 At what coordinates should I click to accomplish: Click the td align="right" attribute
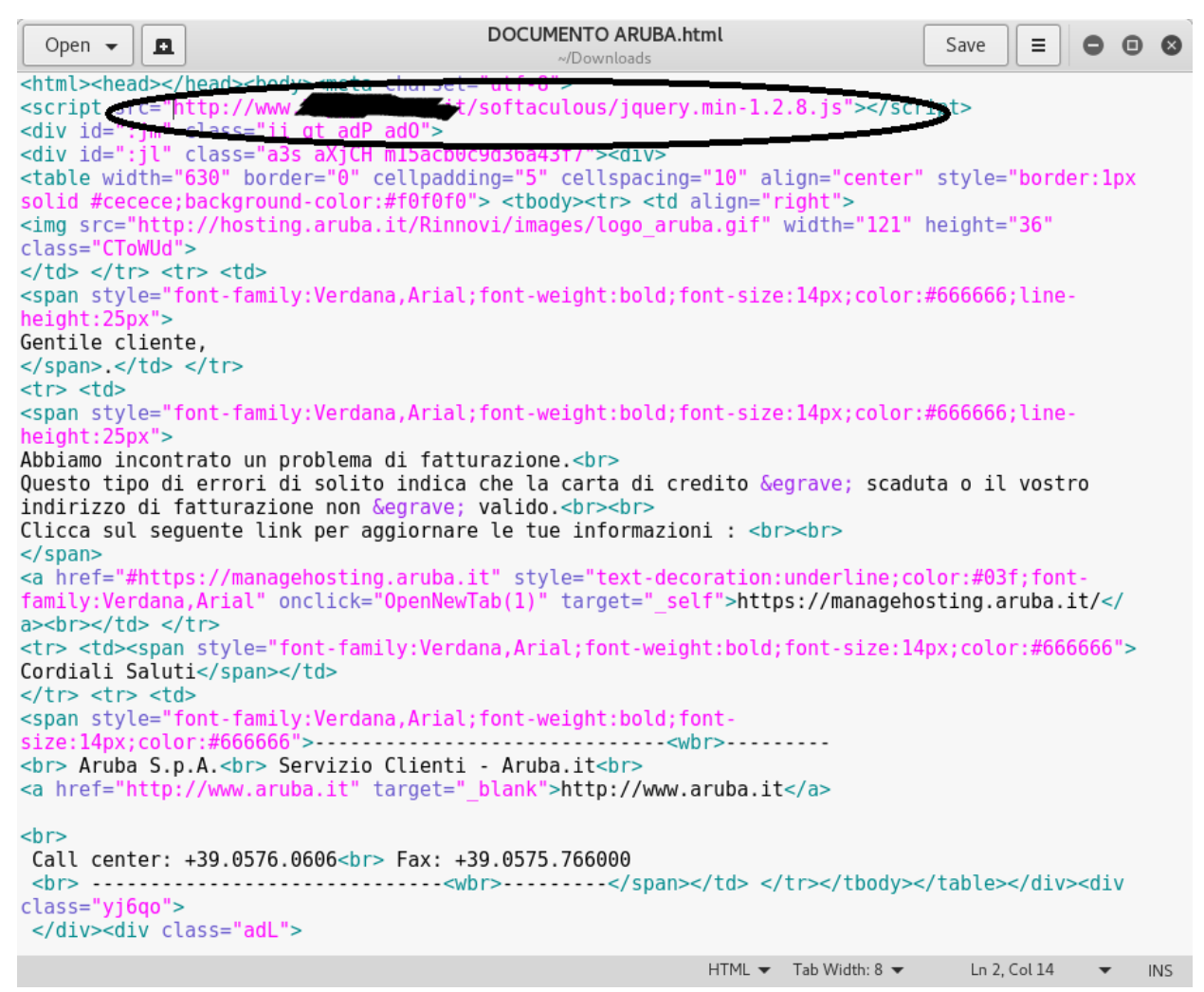tap(766, 201)
